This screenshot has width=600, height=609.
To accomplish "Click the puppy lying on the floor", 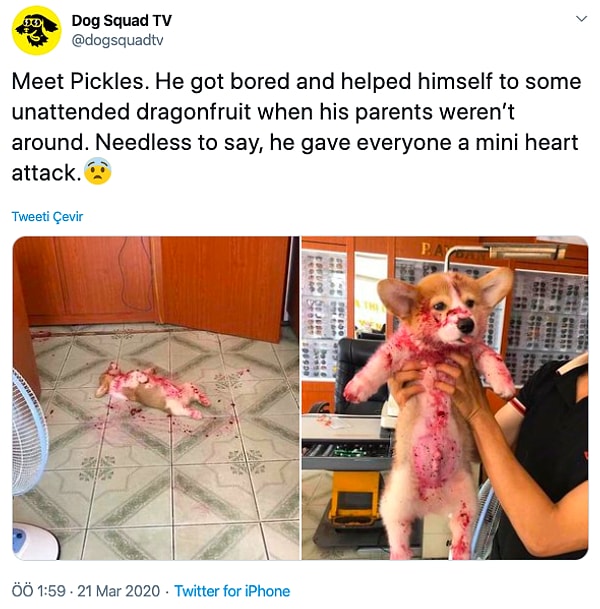I will click(x=153, y=390).
